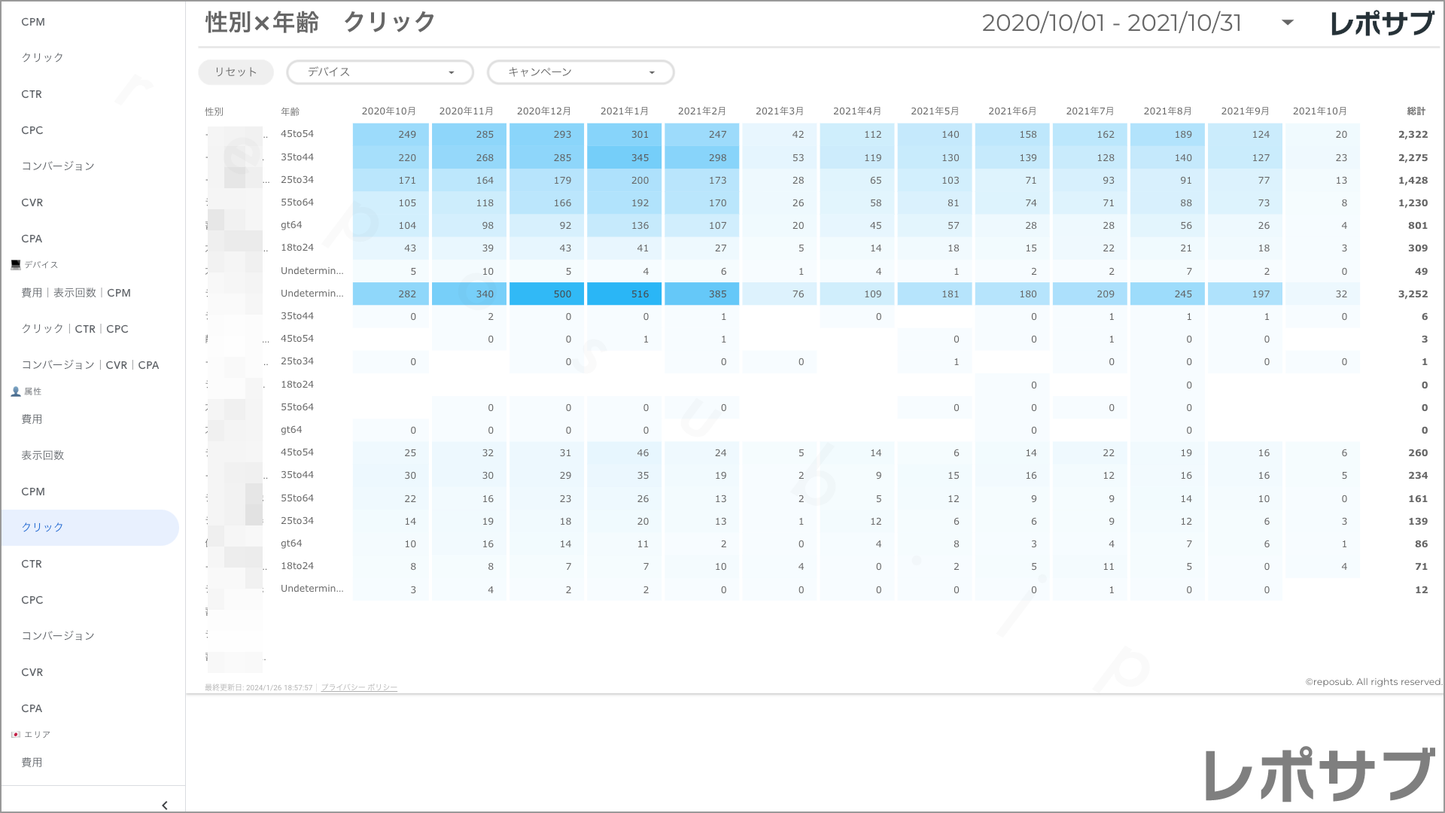
Task: Navigate to コンバージョン｜CVR｜CPA page
Action: [90, 365]
